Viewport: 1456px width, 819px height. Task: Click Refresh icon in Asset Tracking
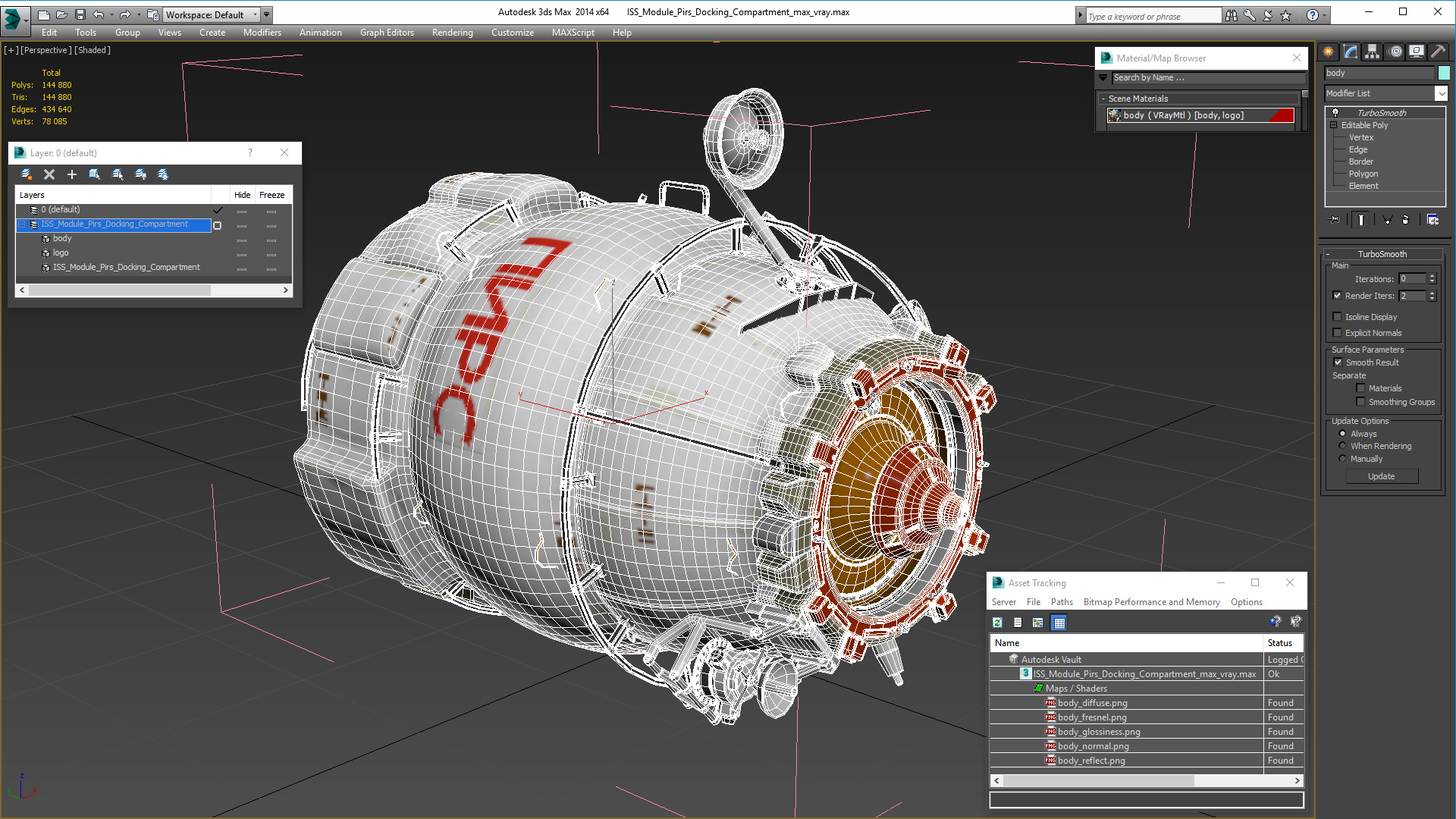pos(997,623)
